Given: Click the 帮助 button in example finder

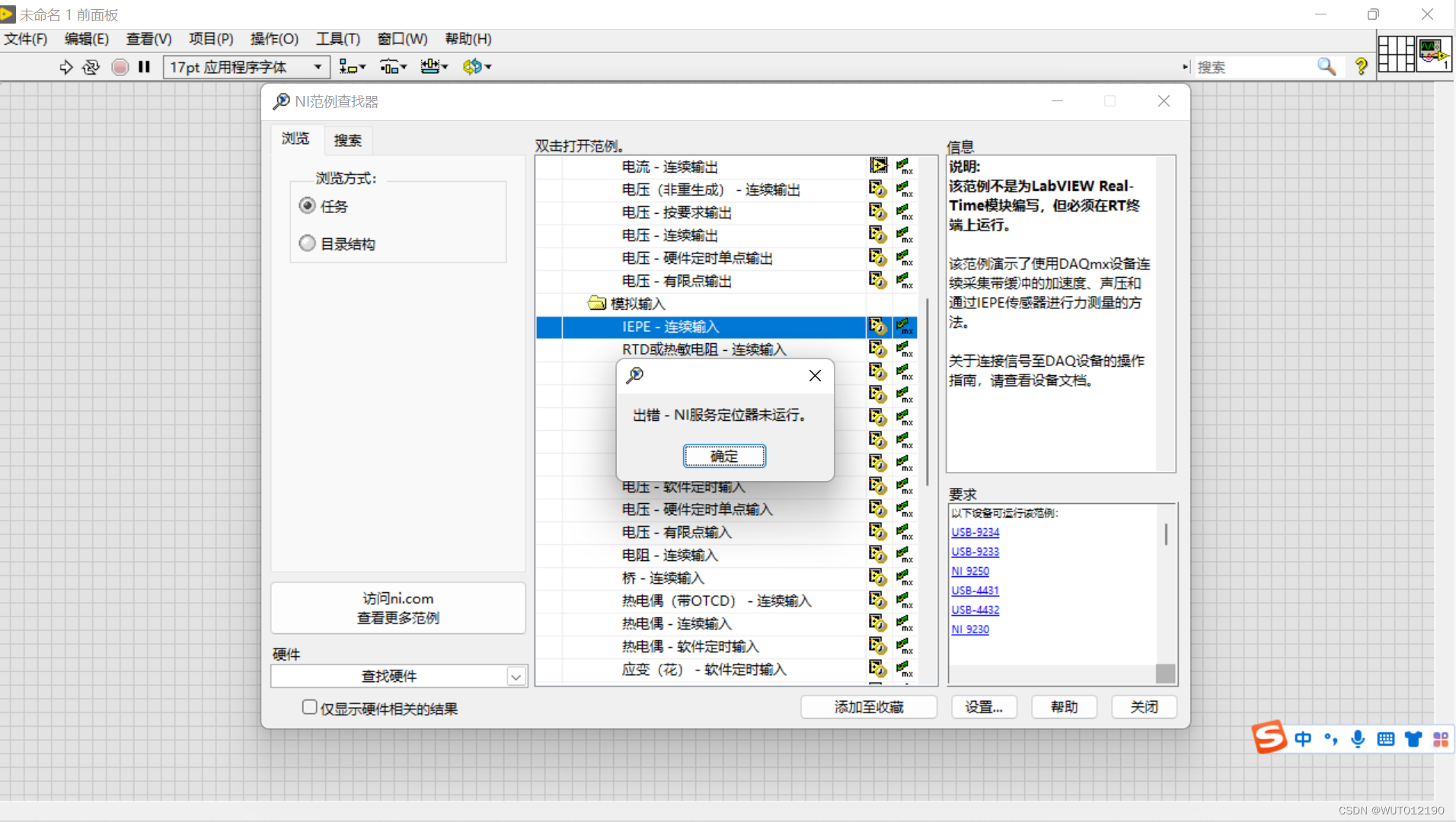Looking at the screenshot, I should click(x=1065, y=707).
